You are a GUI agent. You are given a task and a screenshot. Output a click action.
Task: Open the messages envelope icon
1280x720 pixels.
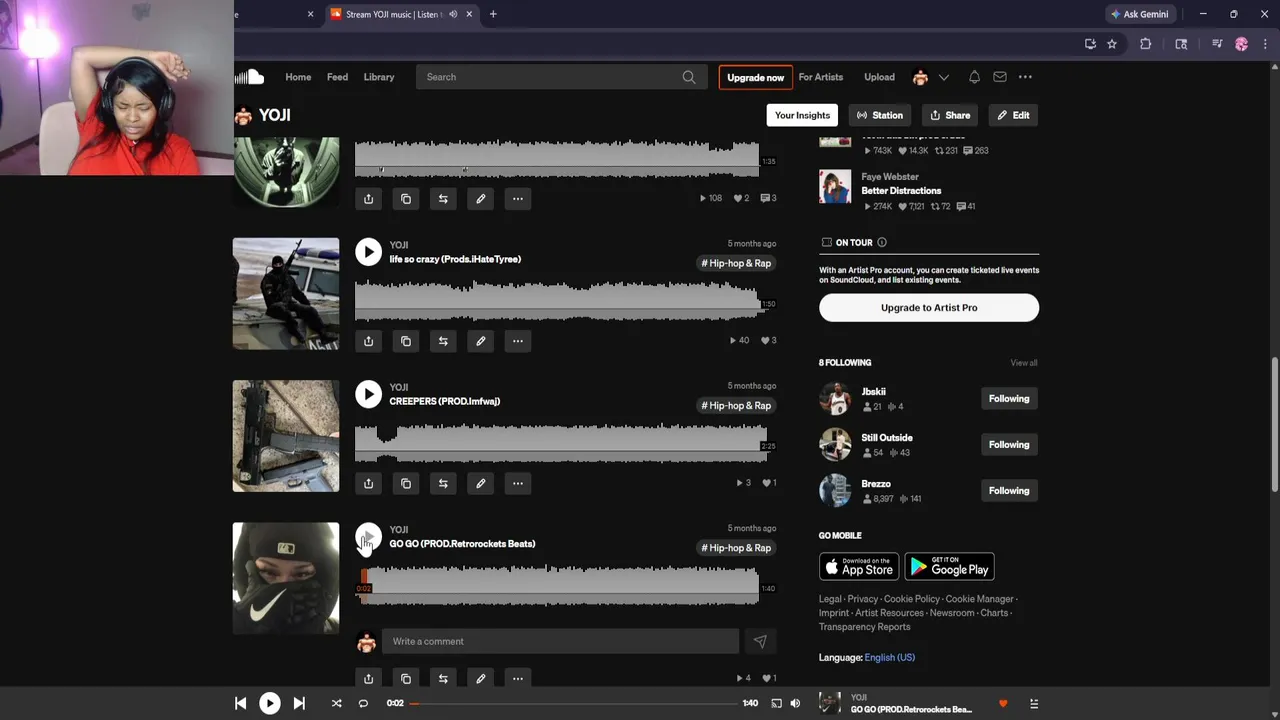(x=1000, y=77)
